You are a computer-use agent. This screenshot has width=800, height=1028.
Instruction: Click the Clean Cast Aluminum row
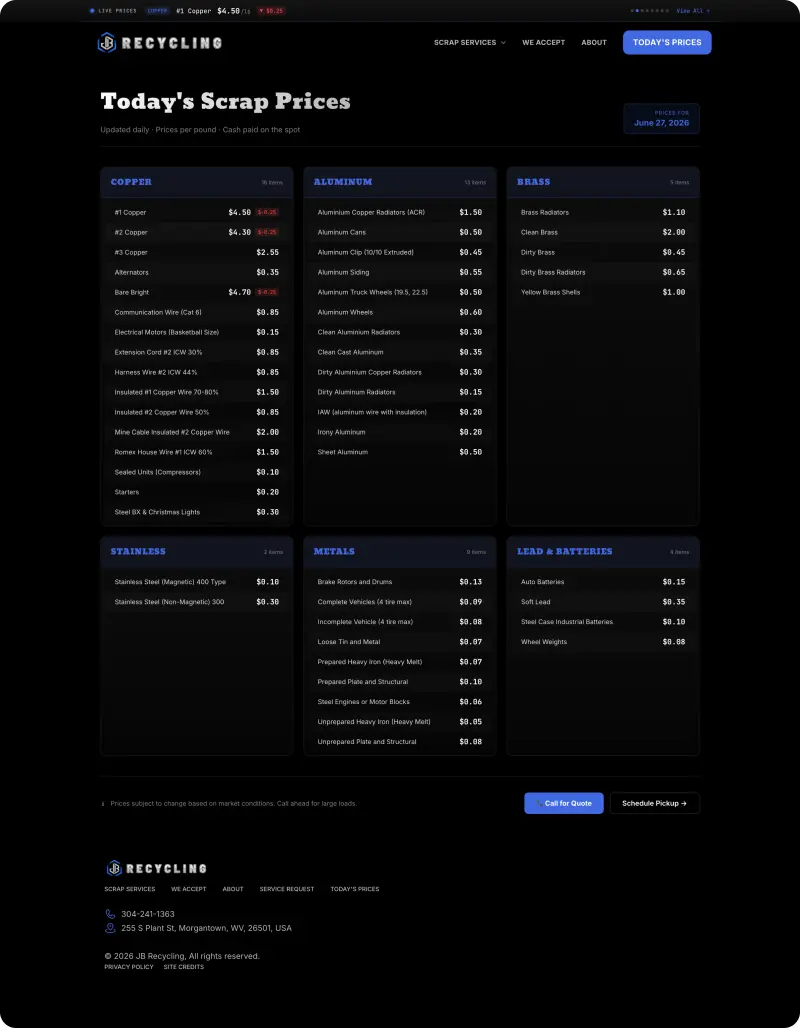400,352
